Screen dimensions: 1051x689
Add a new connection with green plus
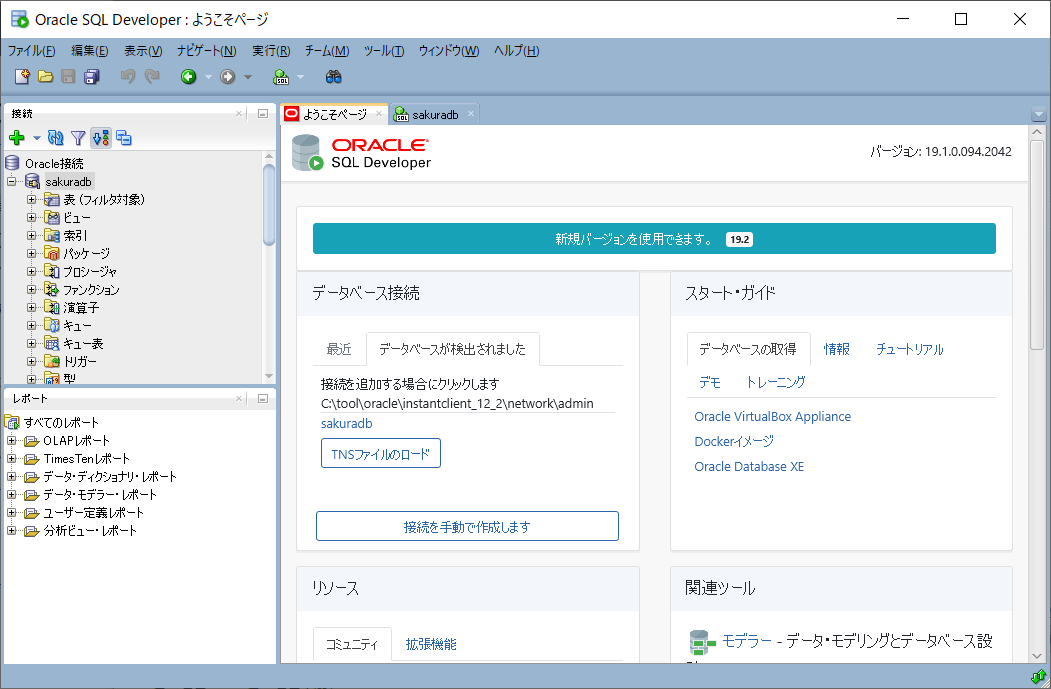click(17, 138)
